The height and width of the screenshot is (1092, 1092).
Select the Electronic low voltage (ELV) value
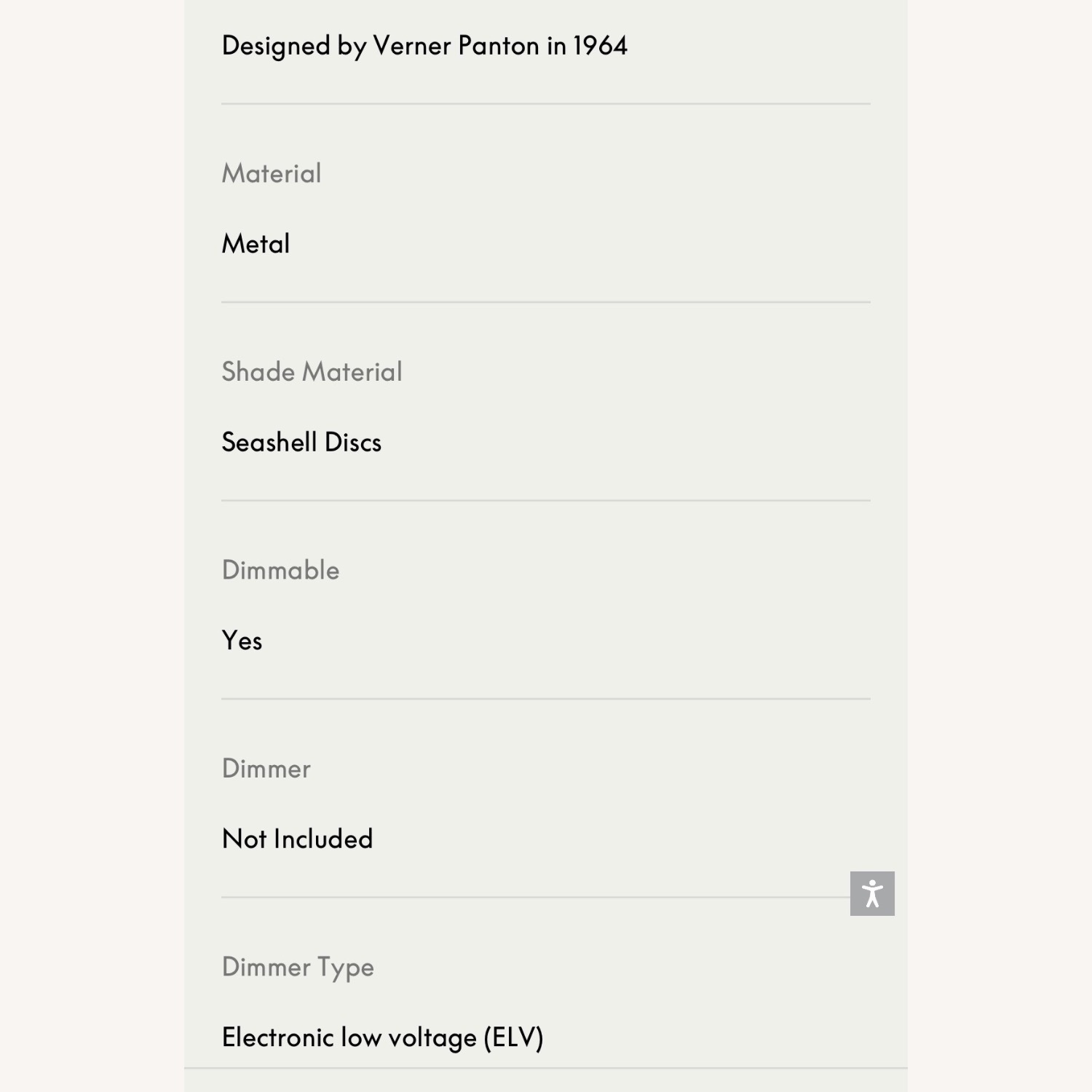coord(383,1037)
